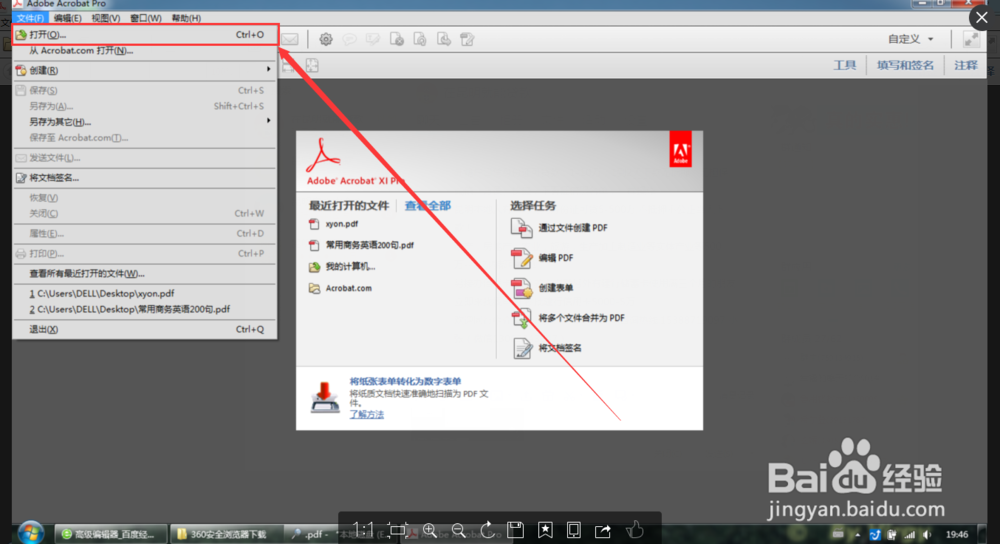Click the sticky note comment toolbar icon
Screen dimensions: 1000x544
pyautogui.click(x=349, y=40)
